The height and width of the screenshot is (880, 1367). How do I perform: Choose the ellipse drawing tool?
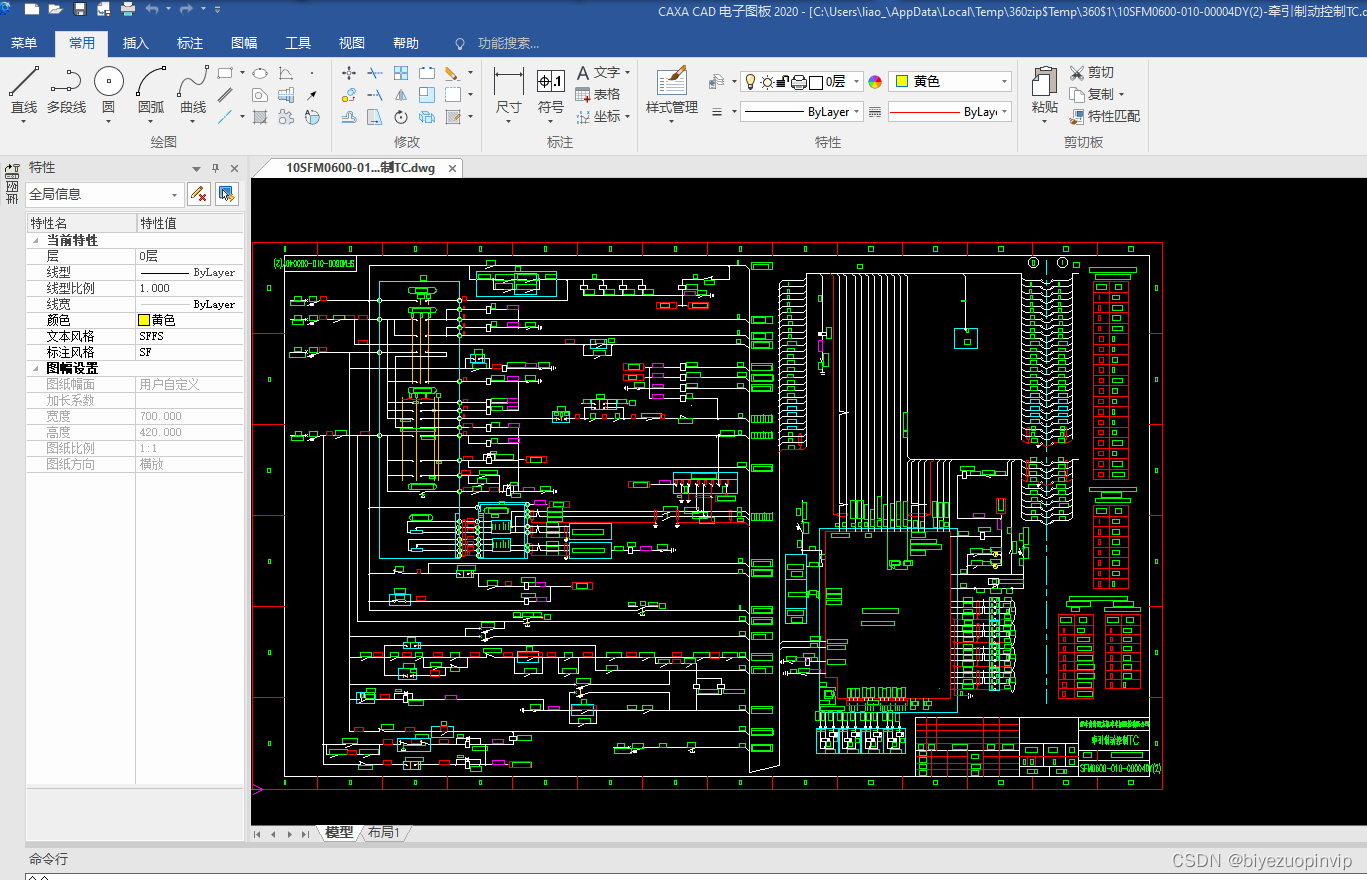(x=259, y=73)
